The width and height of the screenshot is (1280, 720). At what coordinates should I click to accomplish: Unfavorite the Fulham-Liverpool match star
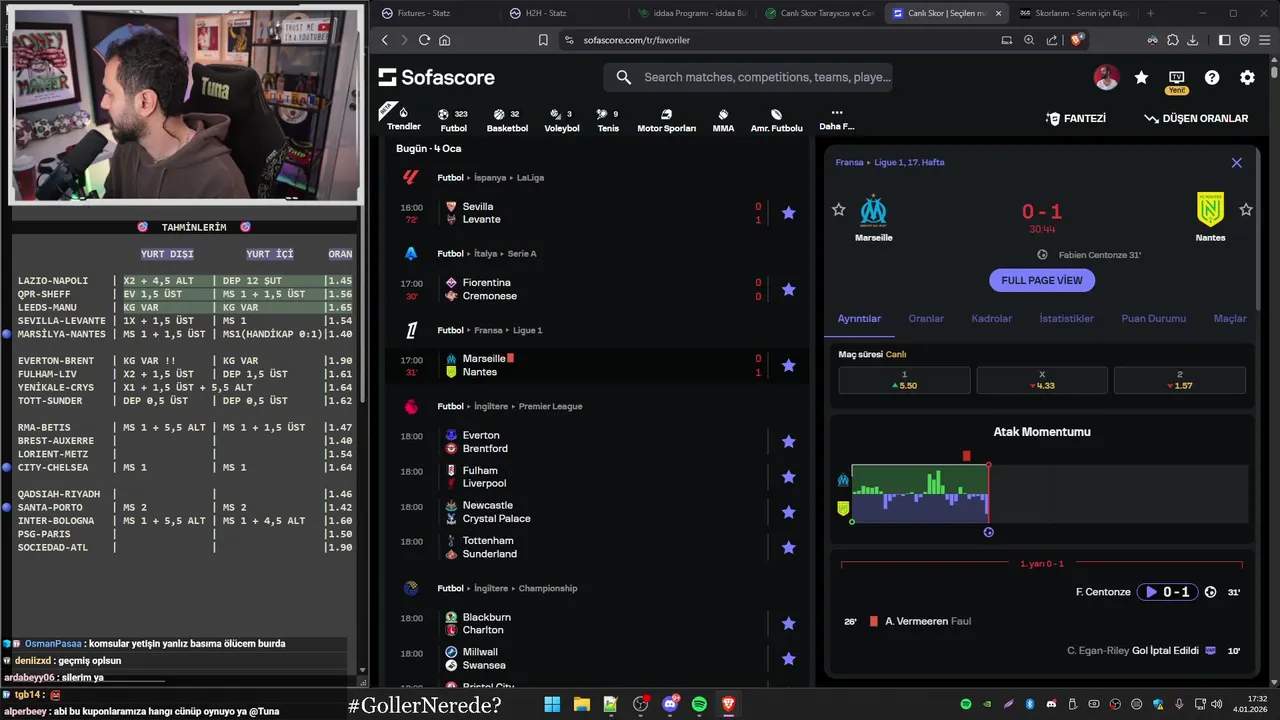point(788,477)
